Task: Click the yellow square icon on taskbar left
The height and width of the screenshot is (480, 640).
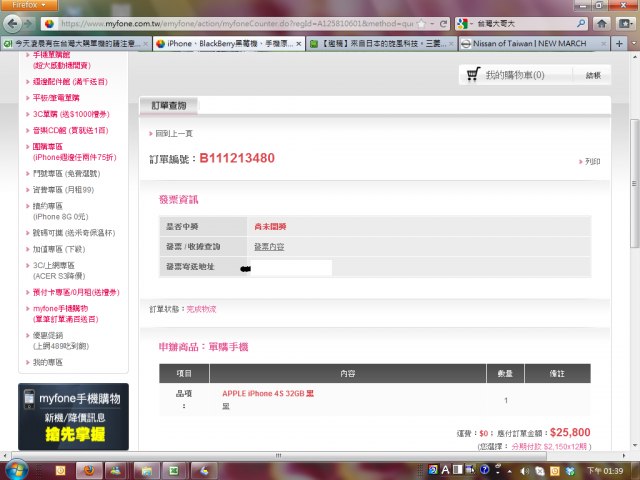Action: [x=60, y=471]
